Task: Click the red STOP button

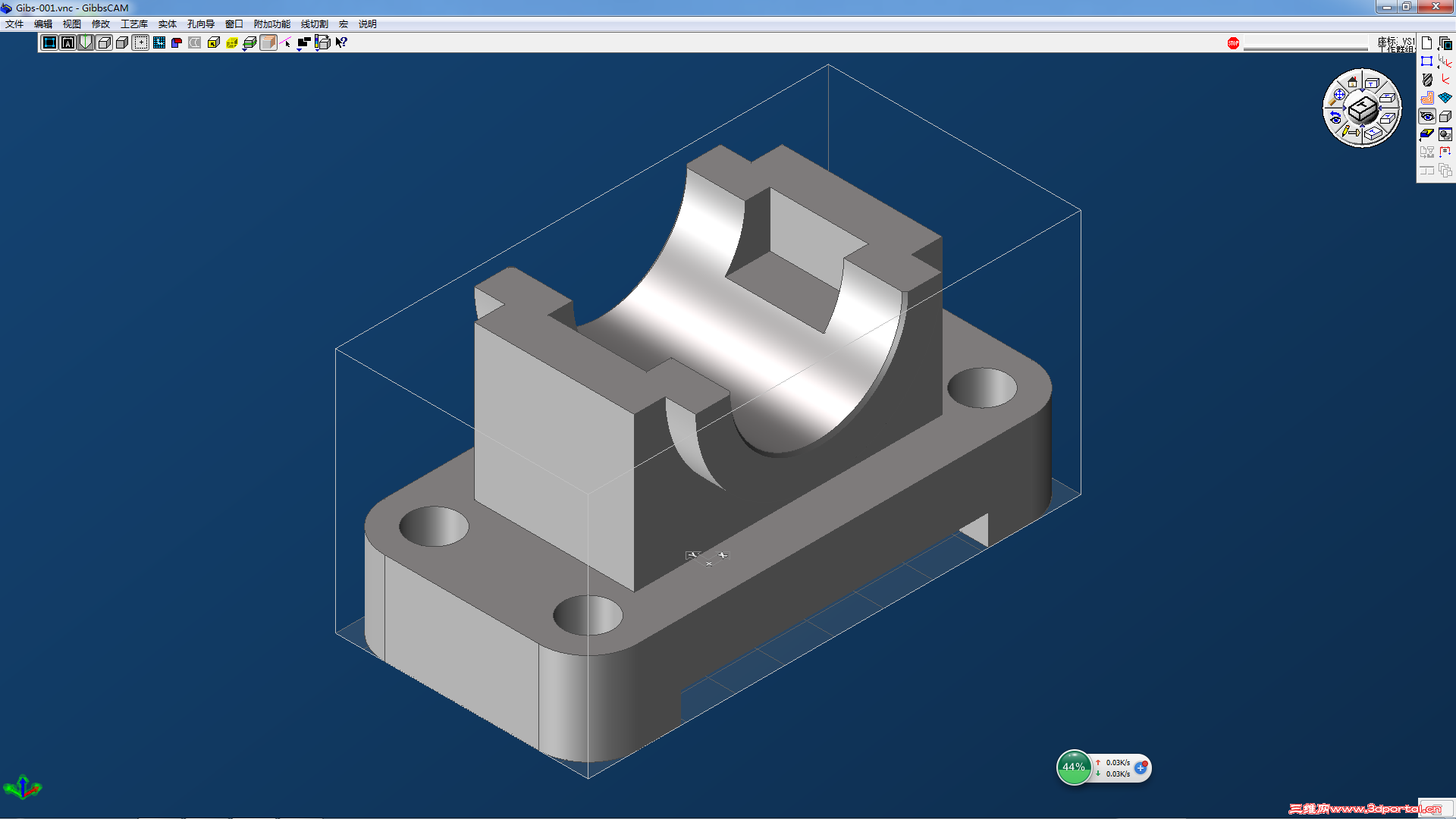Action: point(1233,43)
